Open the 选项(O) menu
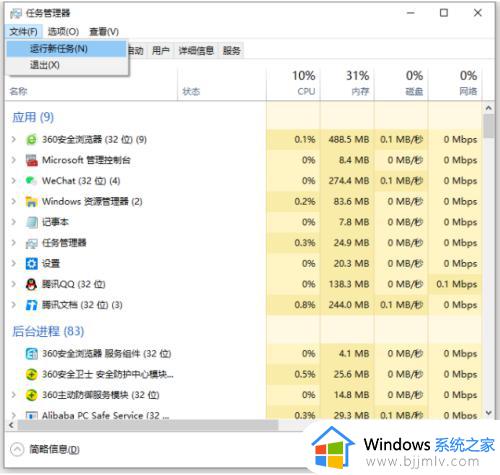Image resolution: width=500 pixels, height=475 pixels. coord(63,32)
